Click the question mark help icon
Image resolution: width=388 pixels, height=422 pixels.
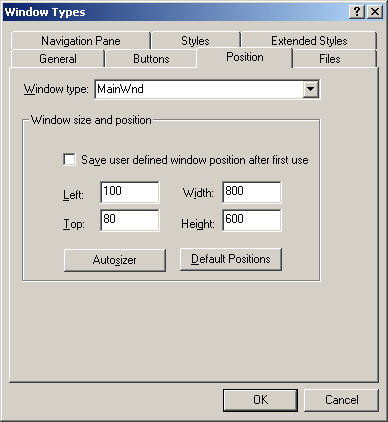(x=357, y=12)
